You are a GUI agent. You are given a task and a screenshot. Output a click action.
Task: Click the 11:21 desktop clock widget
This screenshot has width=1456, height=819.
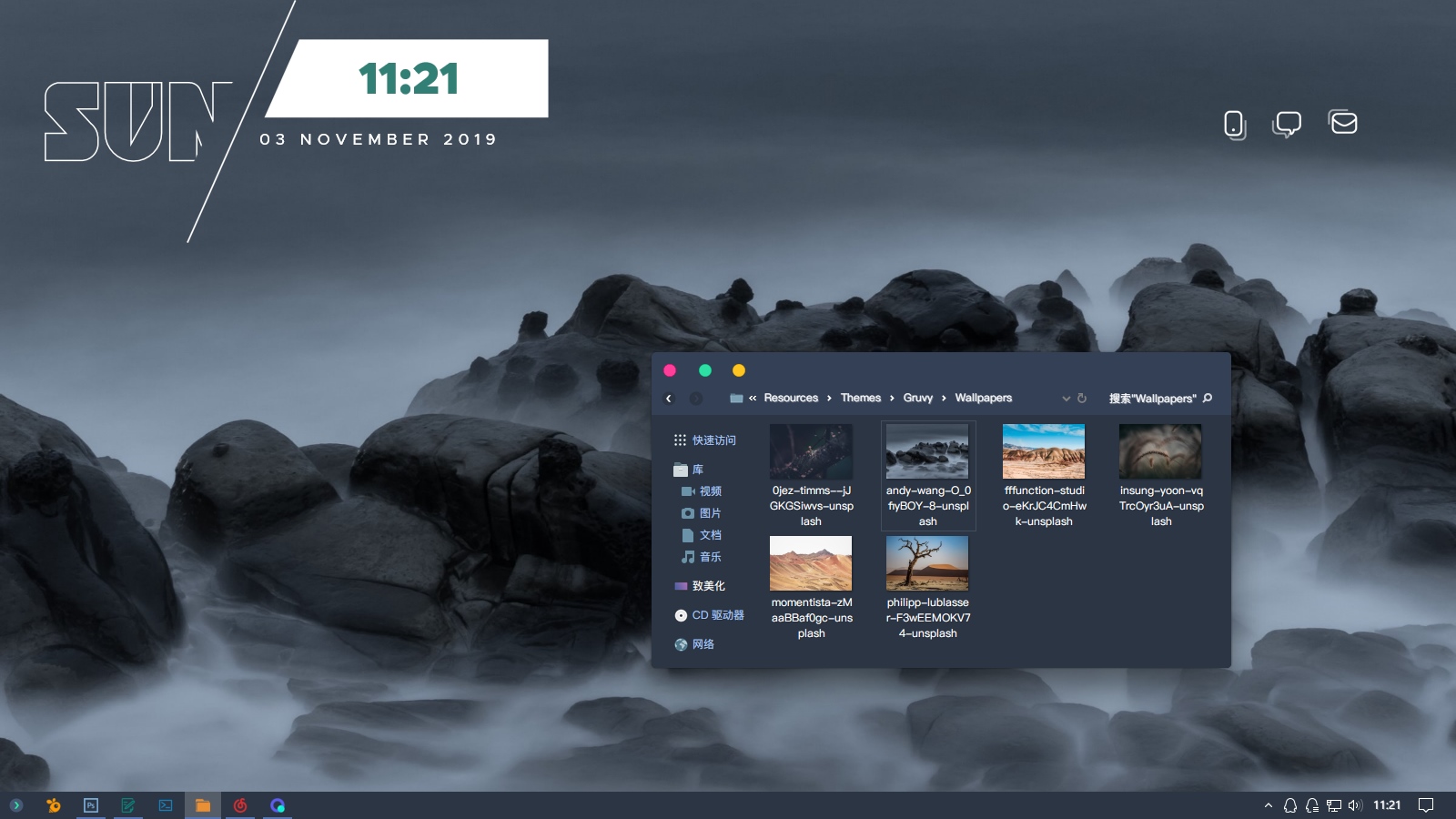pyautogui.click(x=408, y=78)
